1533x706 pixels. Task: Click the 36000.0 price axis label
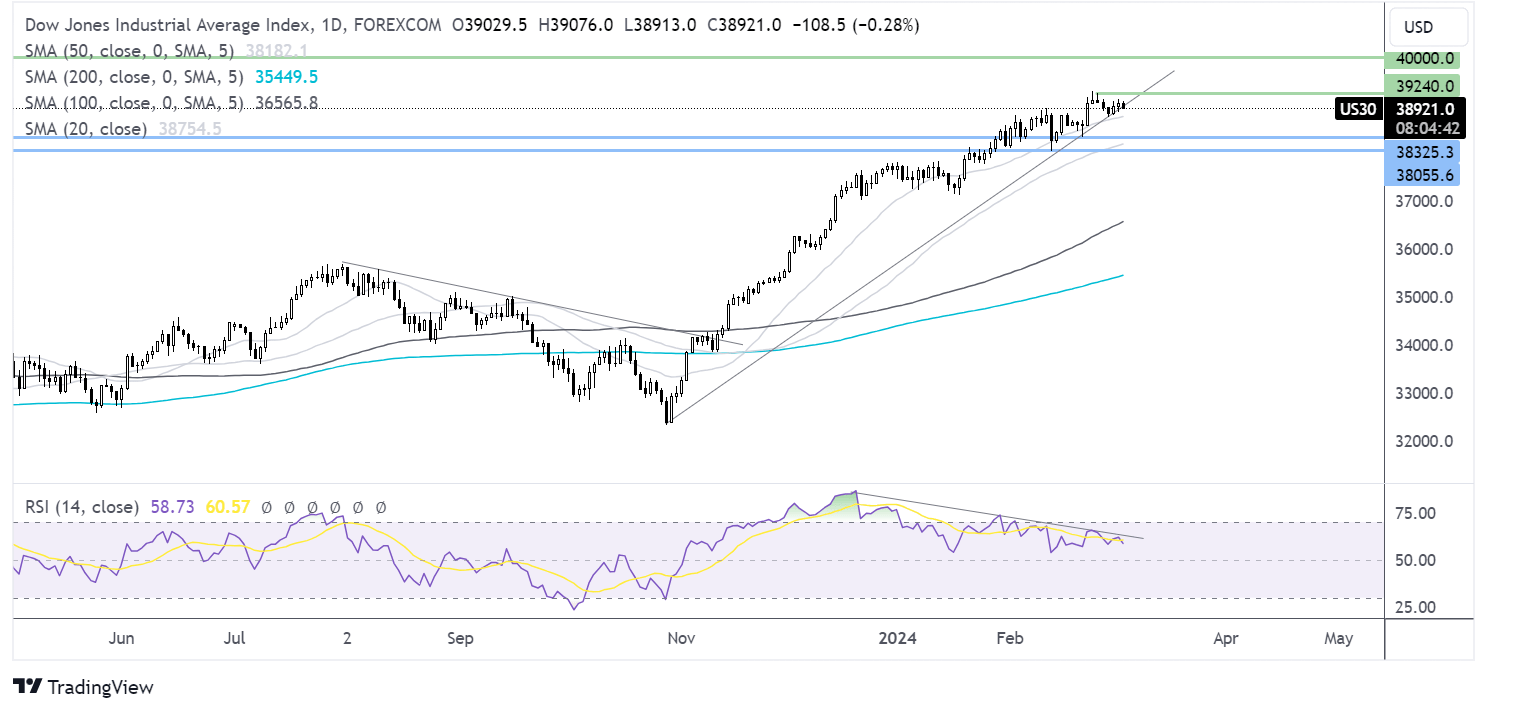pos(1423,249)
